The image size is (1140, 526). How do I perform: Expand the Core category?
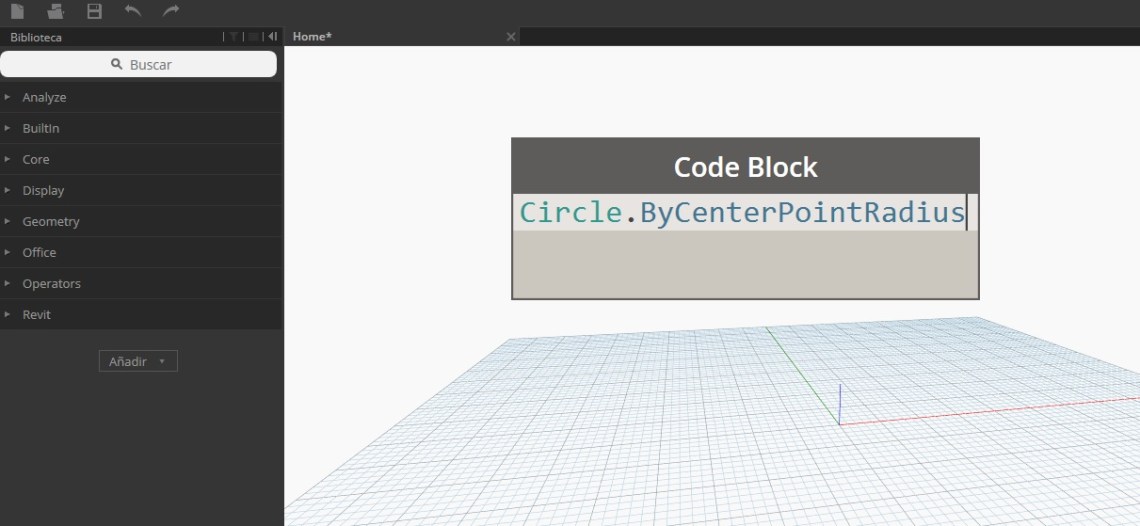36,160
